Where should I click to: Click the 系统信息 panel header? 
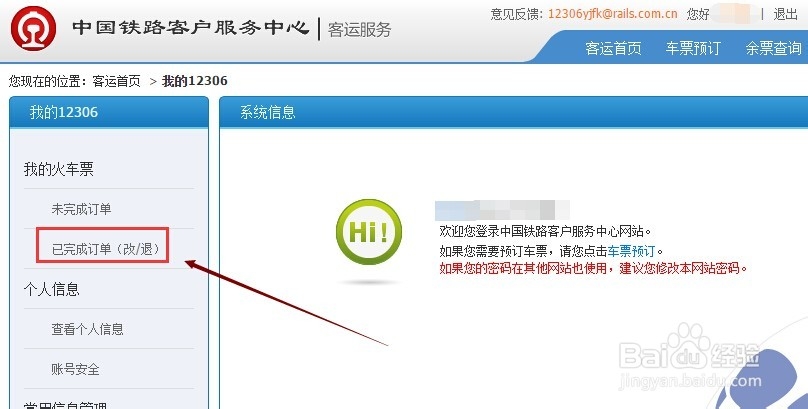click(513, 112)
